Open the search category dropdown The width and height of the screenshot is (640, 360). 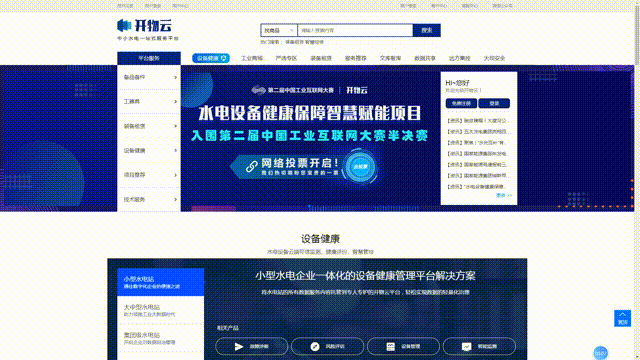tap(279, 30)
